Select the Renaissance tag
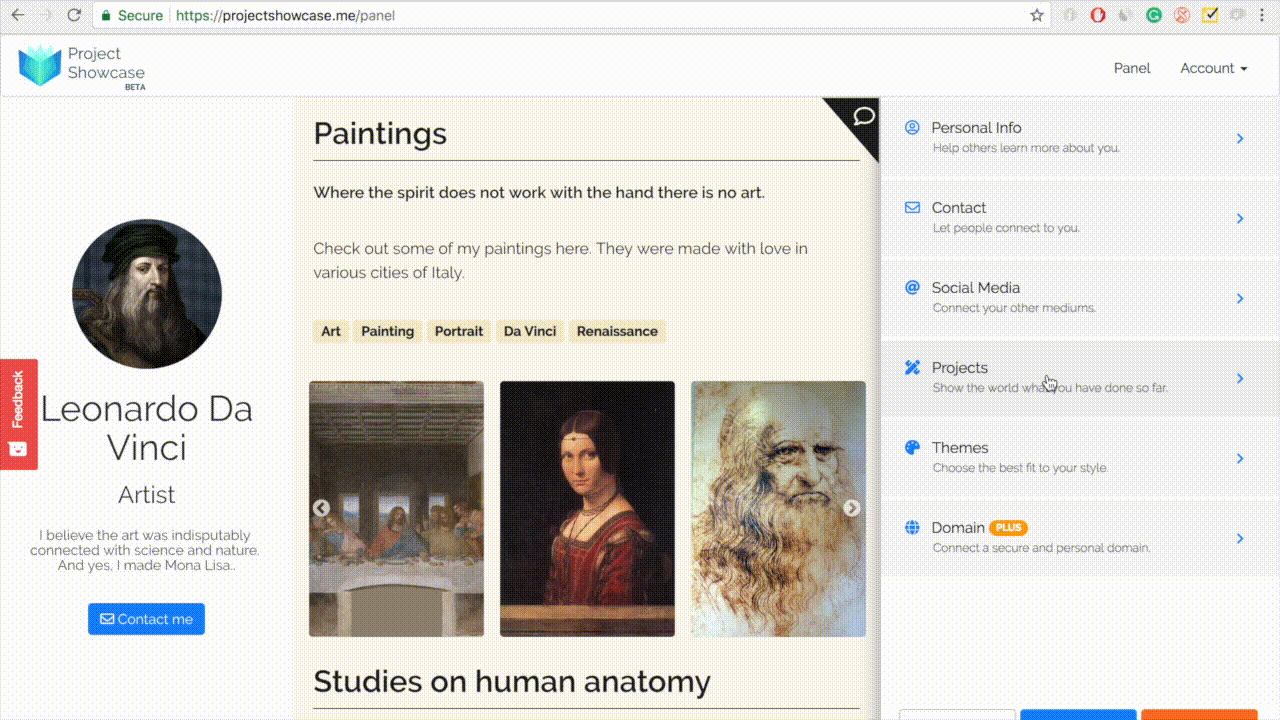 617,331
